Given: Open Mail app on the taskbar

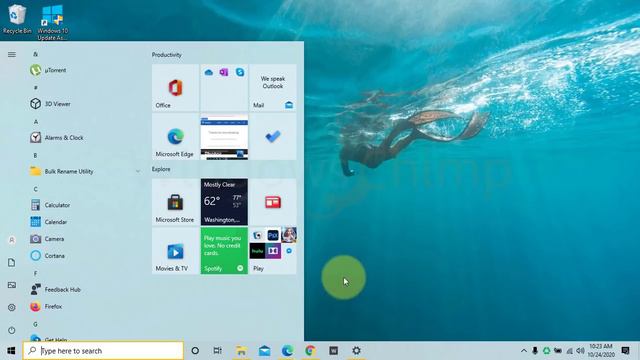Looking at the screenshot, I should coord(264,351).
